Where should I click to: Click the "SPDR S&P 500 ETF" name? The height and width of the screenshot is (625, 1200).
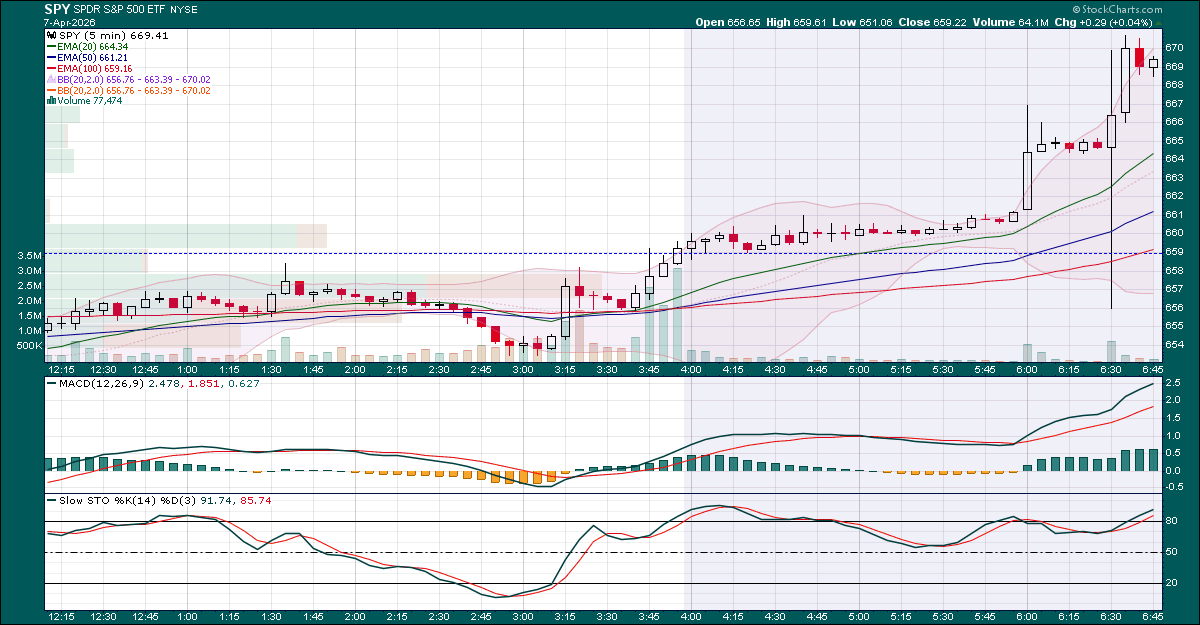pos(119,10)
